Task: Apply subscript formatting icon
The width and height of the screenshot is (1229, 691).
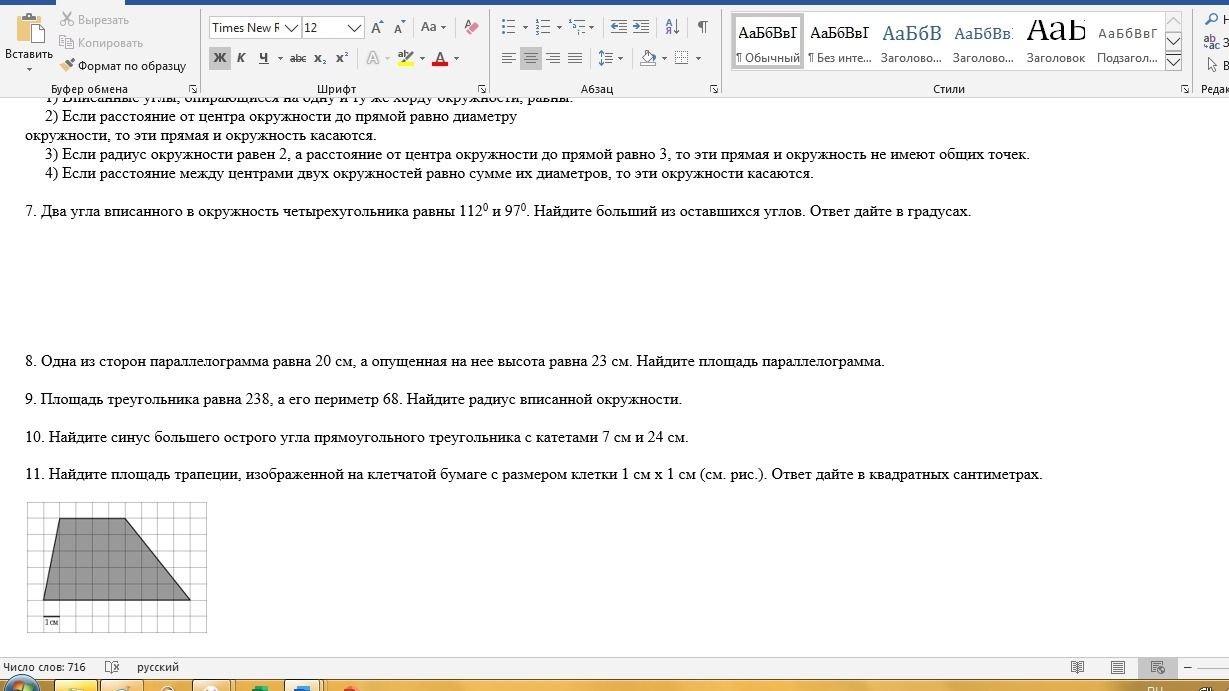Action: 320,58
